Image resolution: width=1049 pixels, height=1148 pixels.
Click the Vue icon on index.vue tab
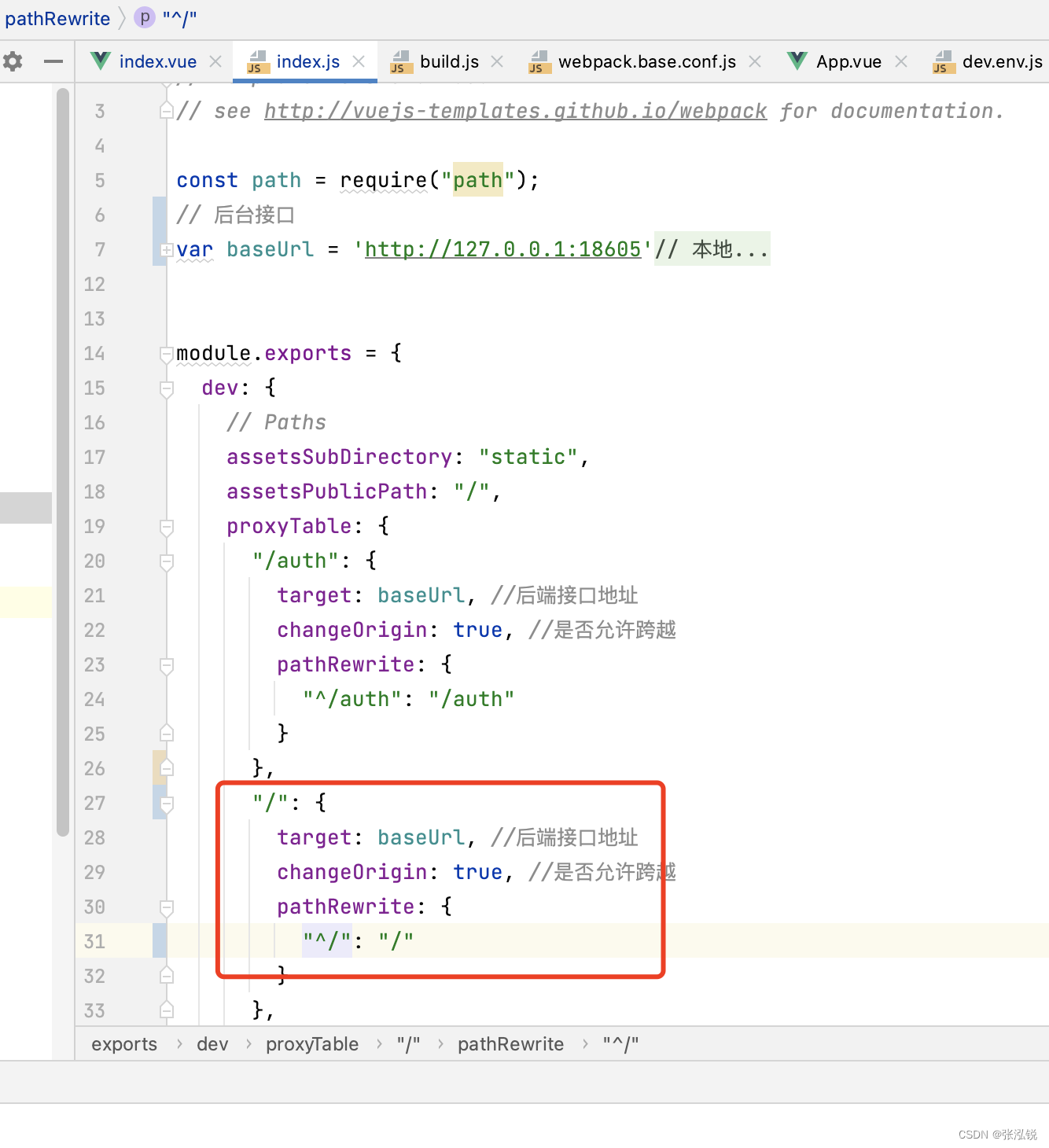click(101, 61)
